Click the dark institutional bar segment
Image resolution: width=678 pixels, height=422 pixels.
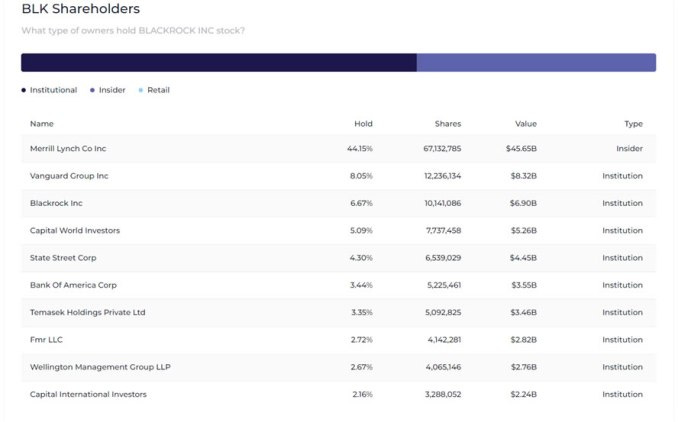click(x=219, y=62)
